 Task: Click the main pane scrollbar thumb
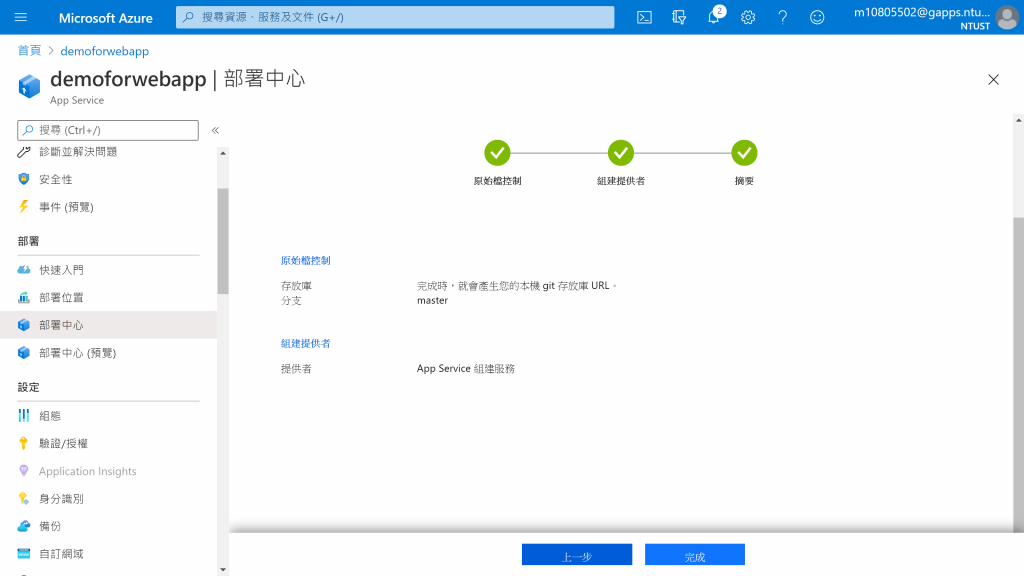click(x=1018, y=374)
